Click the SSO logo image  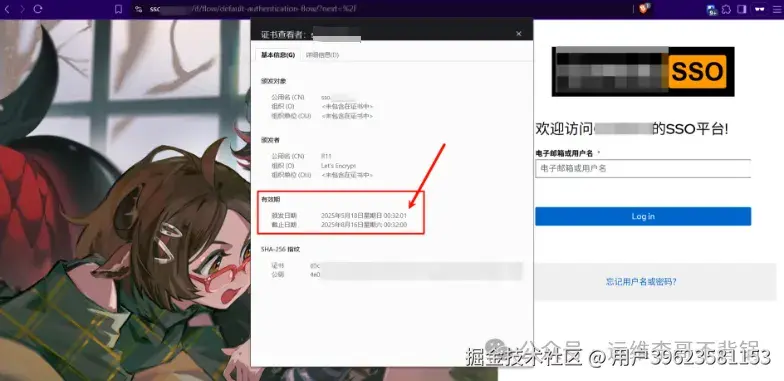point(643,72)
